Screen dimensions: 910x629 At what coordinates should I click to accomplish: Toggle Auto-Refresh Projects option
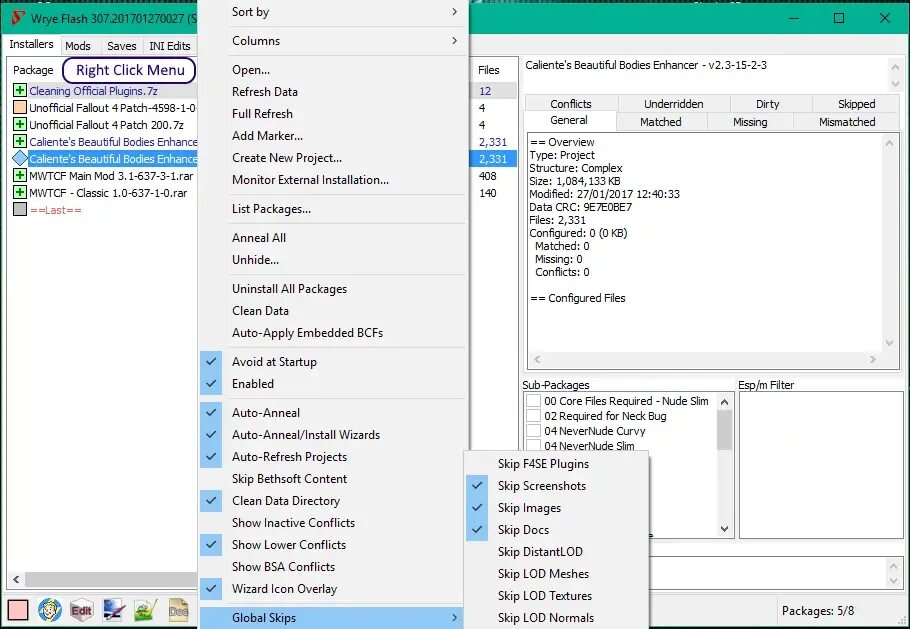333,457
